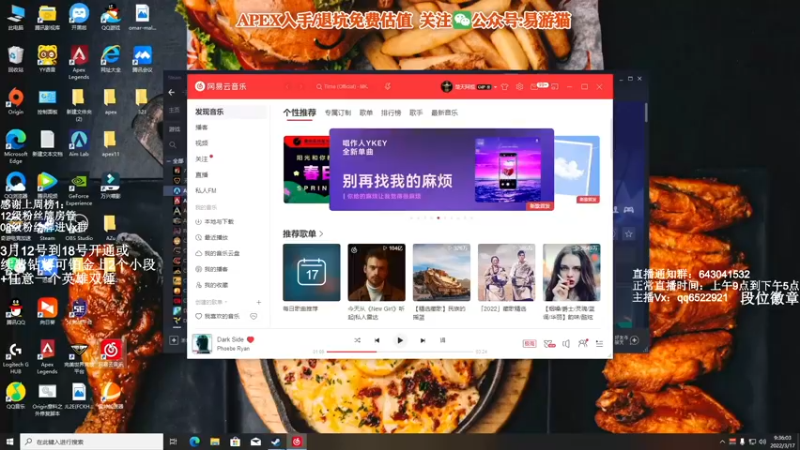Select the 歌单 tab
The height and width of the screenshot is (450, 800).
pyautogui.click(x=366, y=113)
